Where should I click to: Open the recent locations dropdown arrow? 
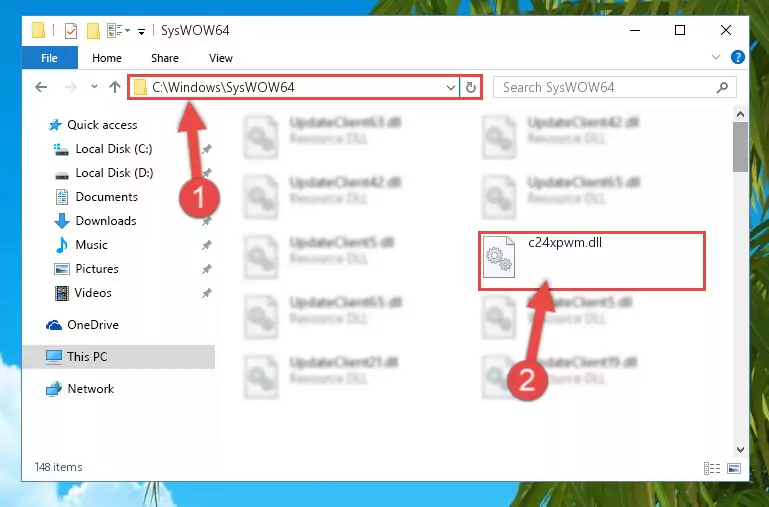pos(94,87)
